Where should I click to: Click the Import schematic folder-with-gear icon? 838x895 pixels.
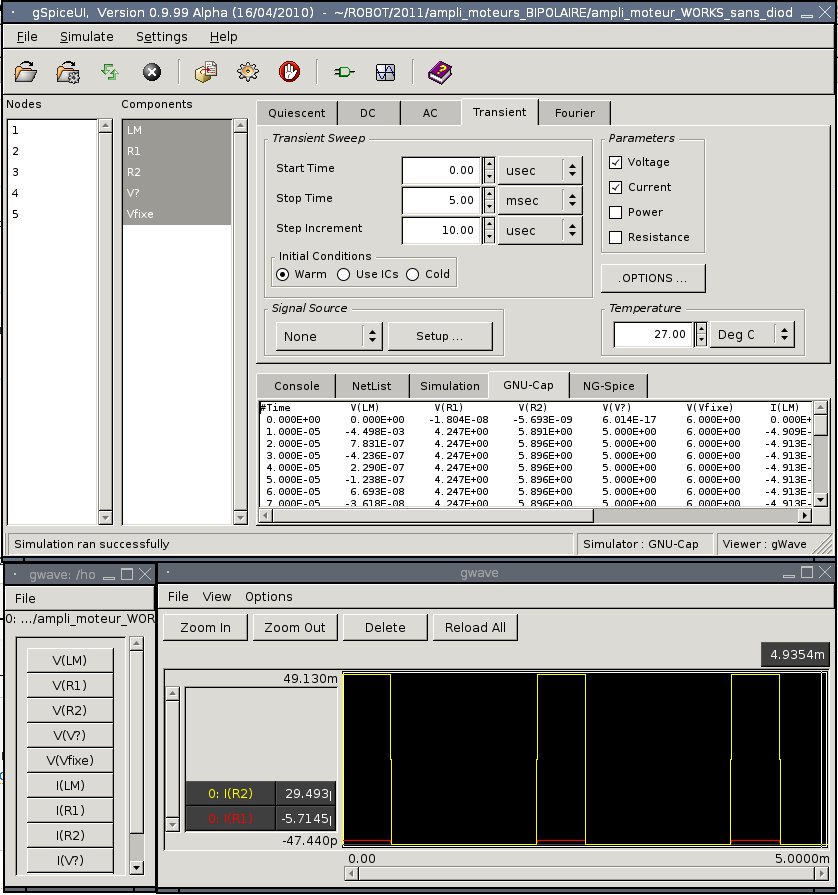68,72
